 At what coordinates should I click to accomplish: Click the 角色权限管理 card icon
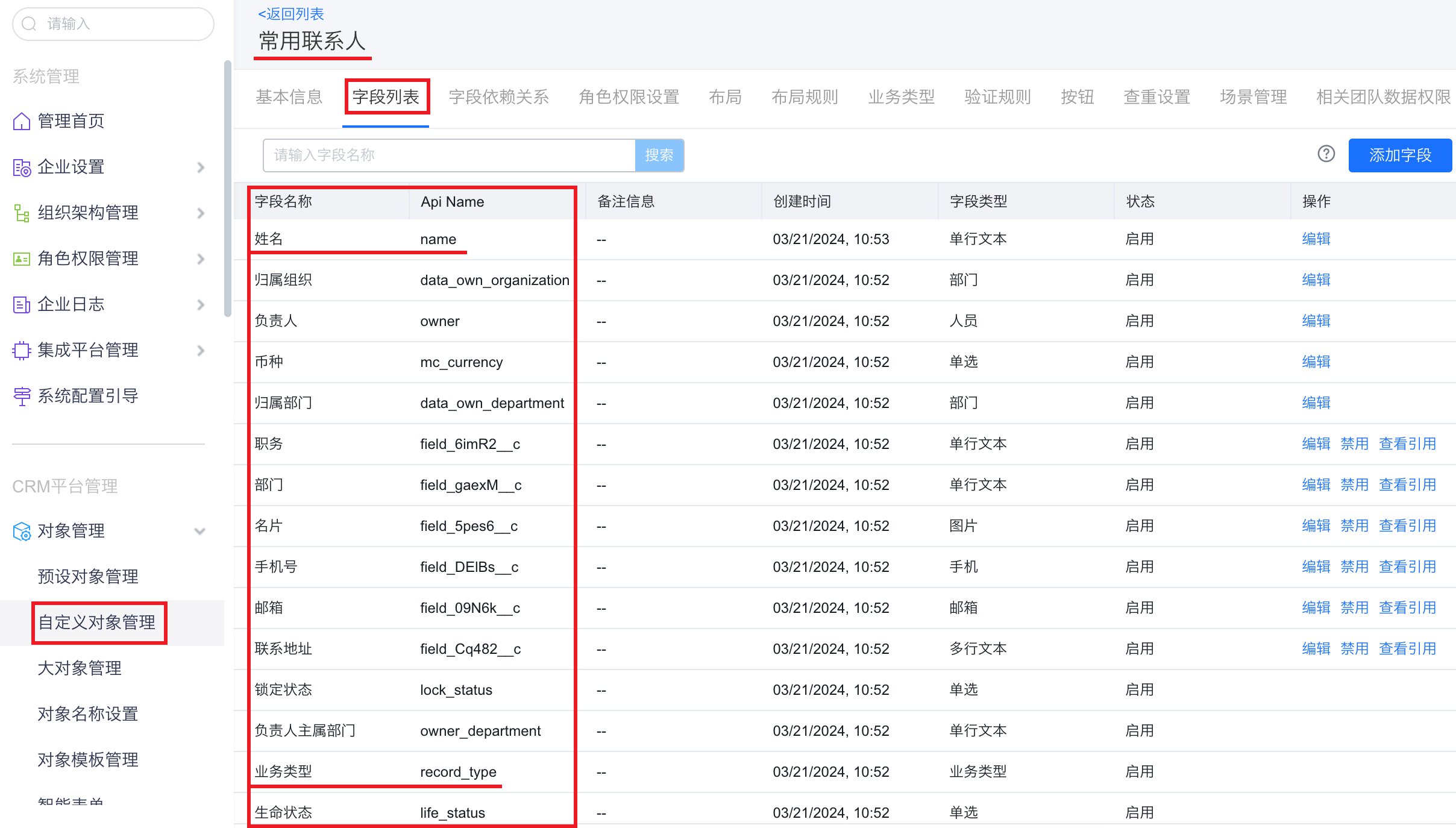[22, 259]
